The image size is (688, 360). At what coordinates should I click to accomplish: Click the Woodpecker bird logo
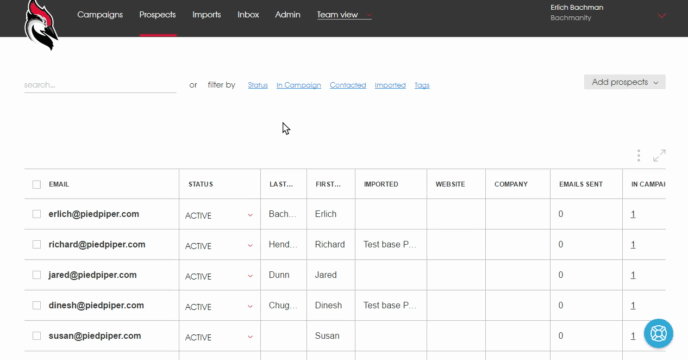coord(41,25)
